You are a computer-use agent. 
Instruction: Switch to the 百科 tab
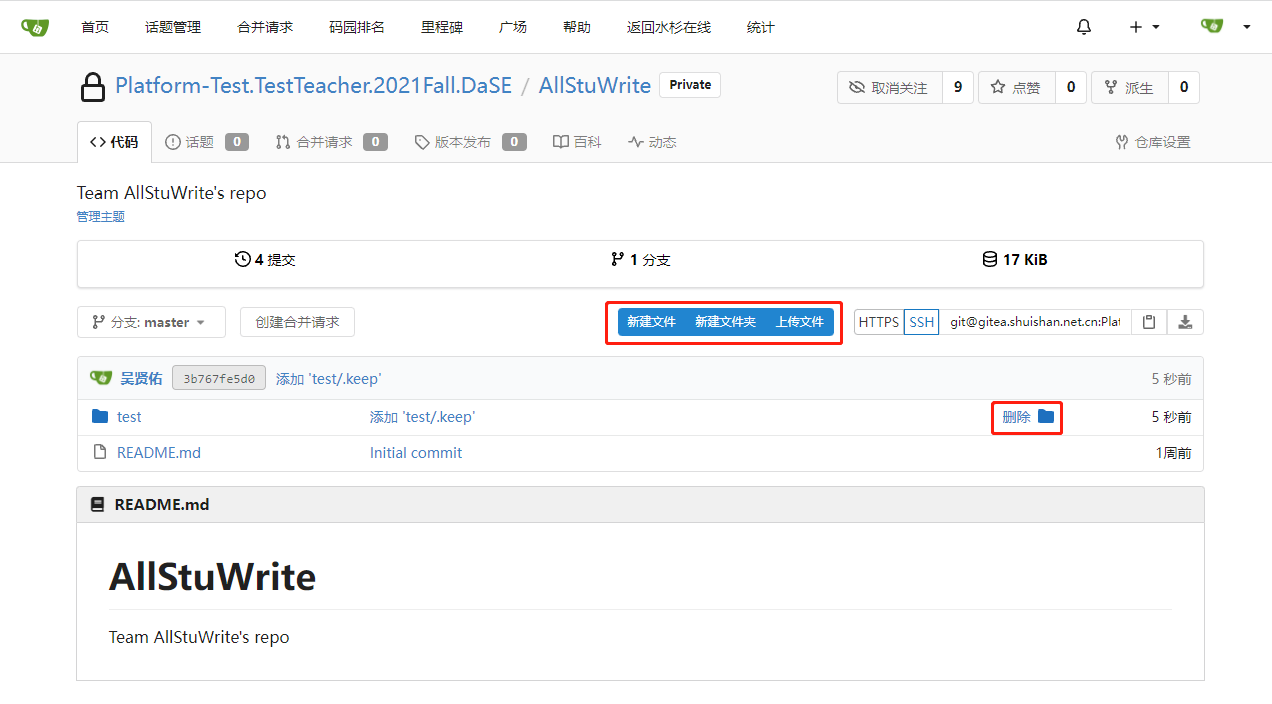(x=577, y=142)
